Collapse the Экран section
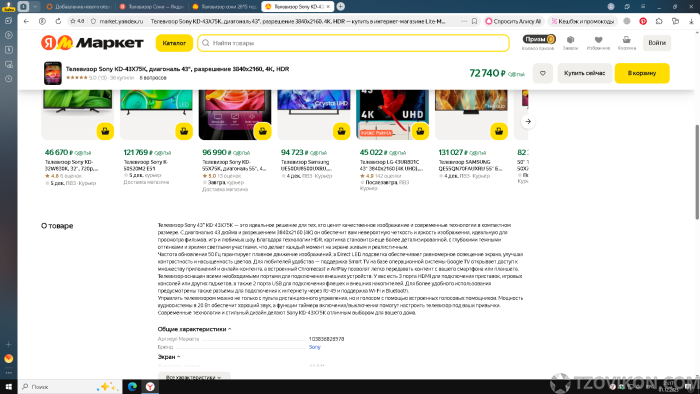Image resolution: width=700 pixels, height=394 pixels. tap(168, 357)
